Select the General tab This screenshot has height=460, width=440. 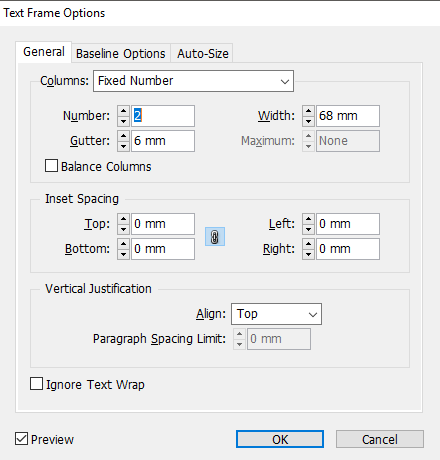click(x=44, y=52)
